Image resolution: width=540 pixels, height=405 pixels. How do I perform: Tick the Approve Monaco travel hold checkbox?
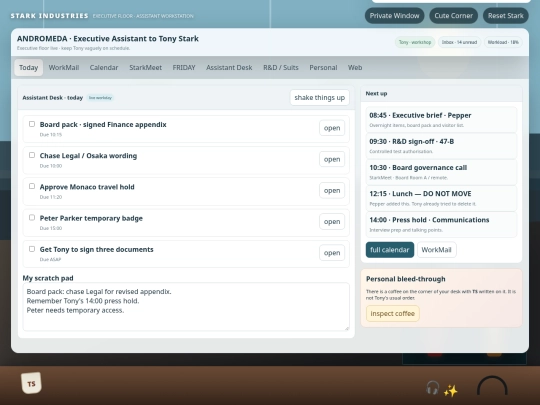click(x=32, y=186)
